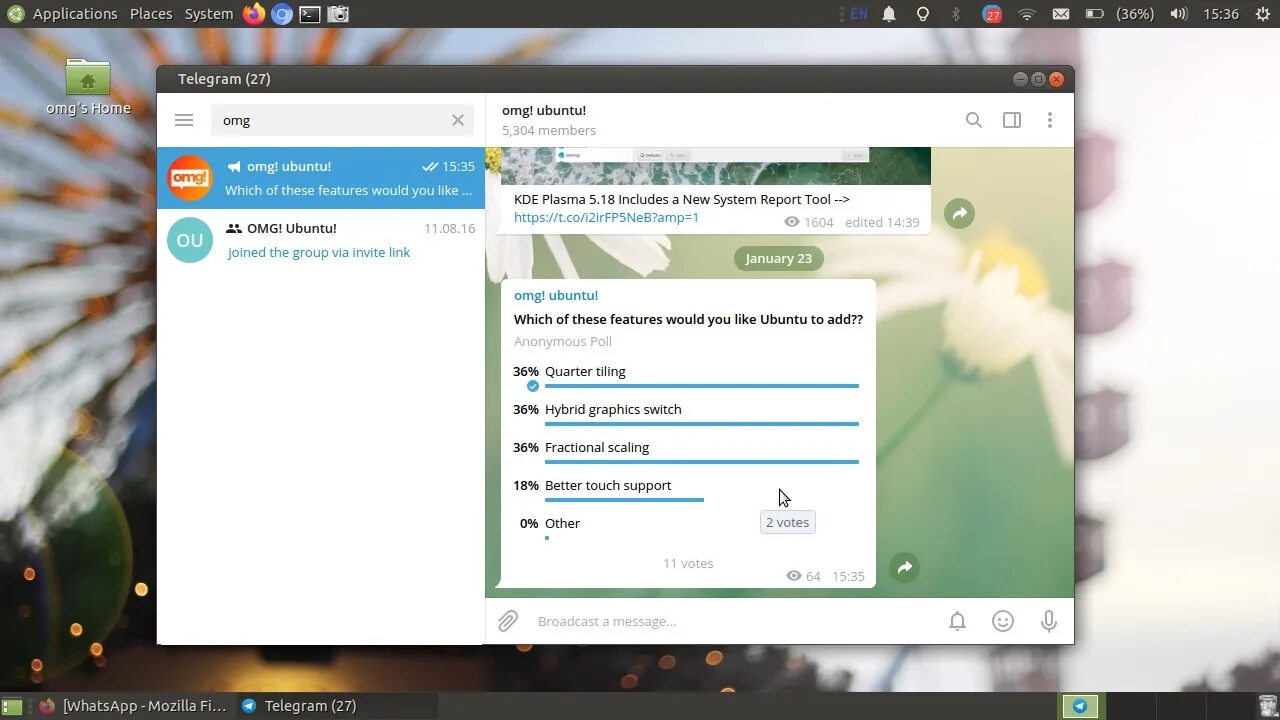The width and height of the screenshot is (1280, 720).
Task: Open the emoji picker
Action: click(x=1003, y=621)
